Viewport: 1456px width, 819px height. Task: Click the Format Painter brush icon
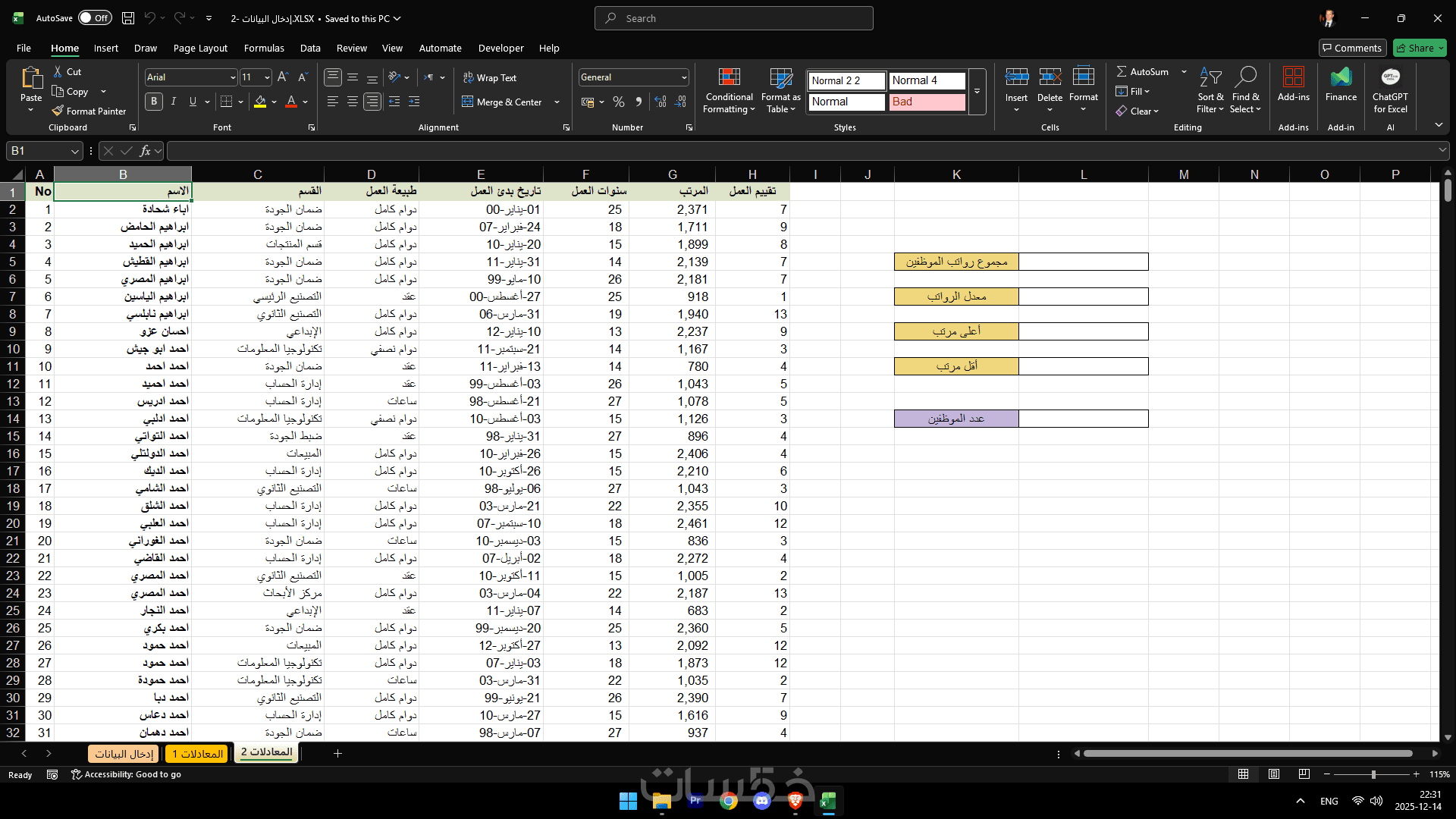(58, 111)
